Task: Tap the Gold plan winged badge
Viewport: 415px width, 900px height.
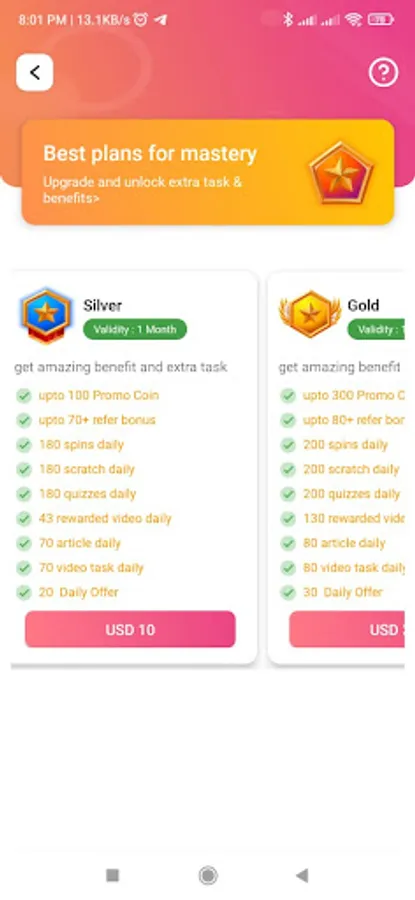Action: coord(310,315)
